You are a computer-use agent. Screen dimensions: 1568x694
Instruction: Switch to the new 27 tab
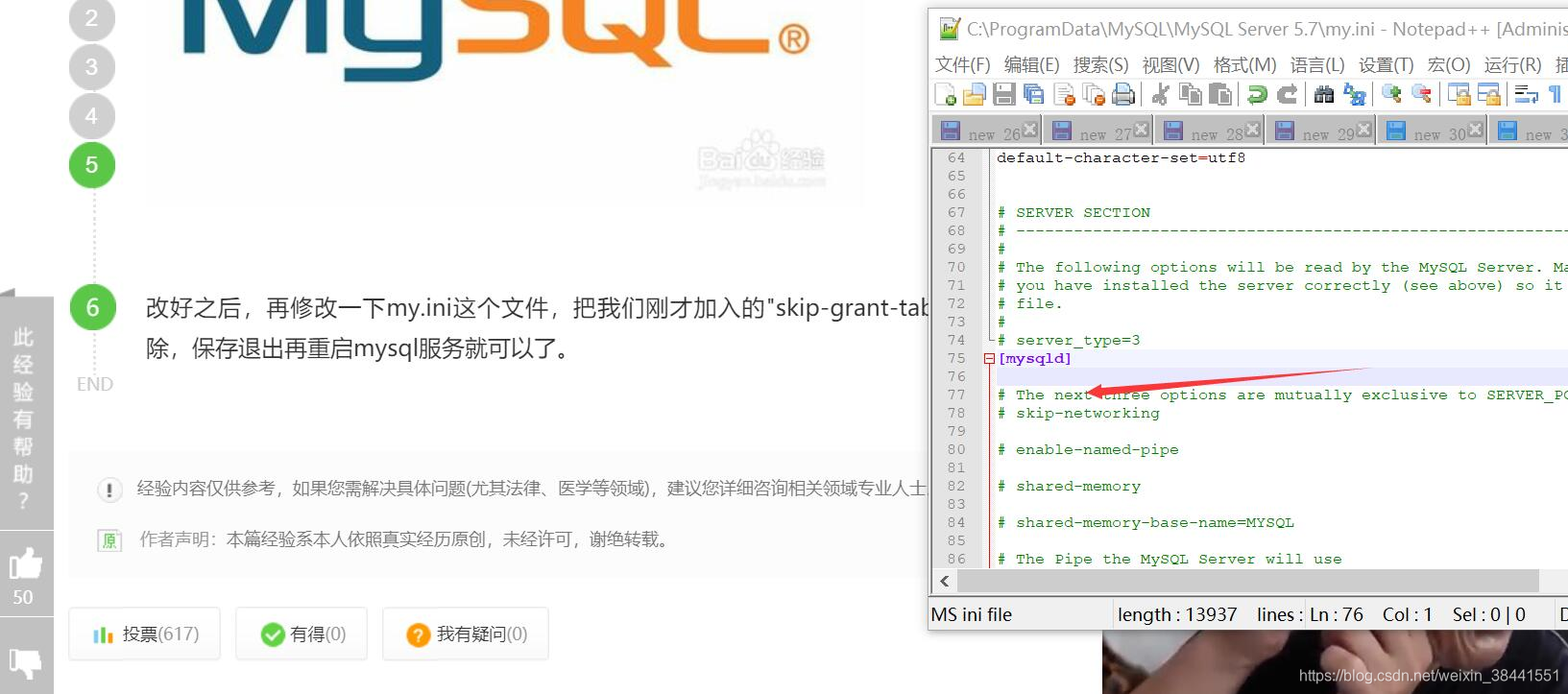(x=1098, y=132)
